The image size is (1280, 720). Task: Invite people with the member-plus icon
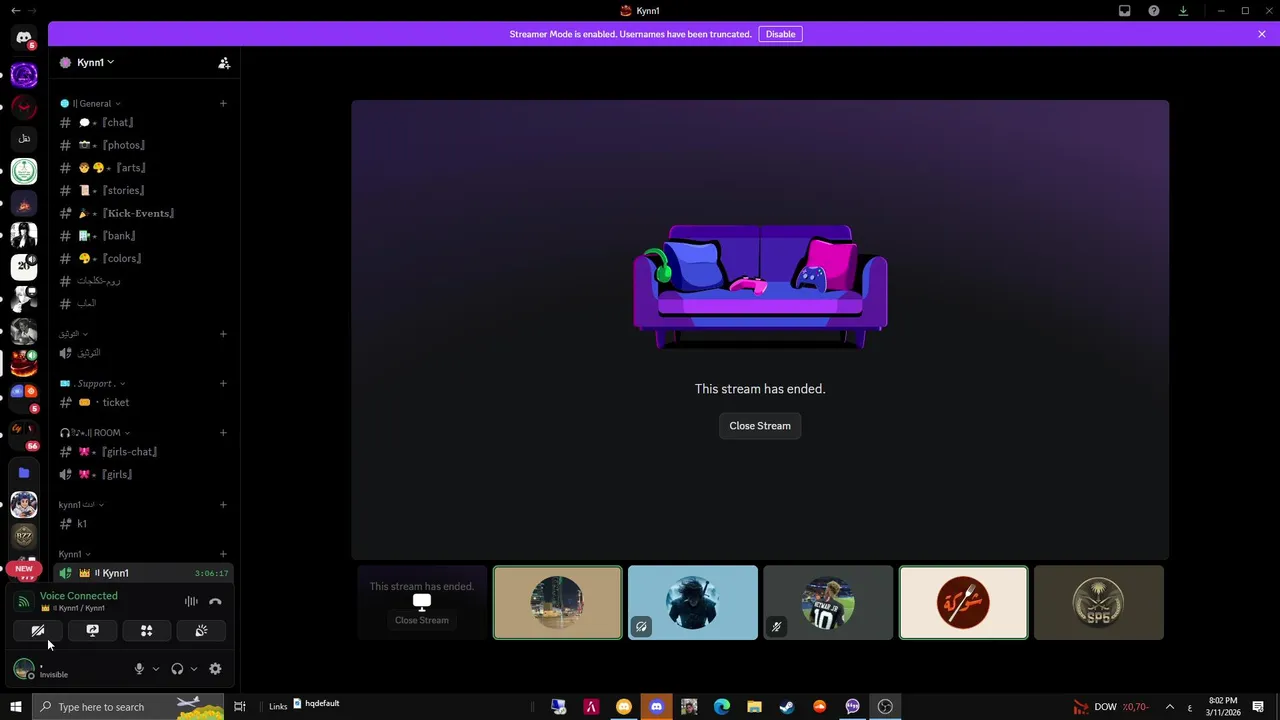pos(224,62)
